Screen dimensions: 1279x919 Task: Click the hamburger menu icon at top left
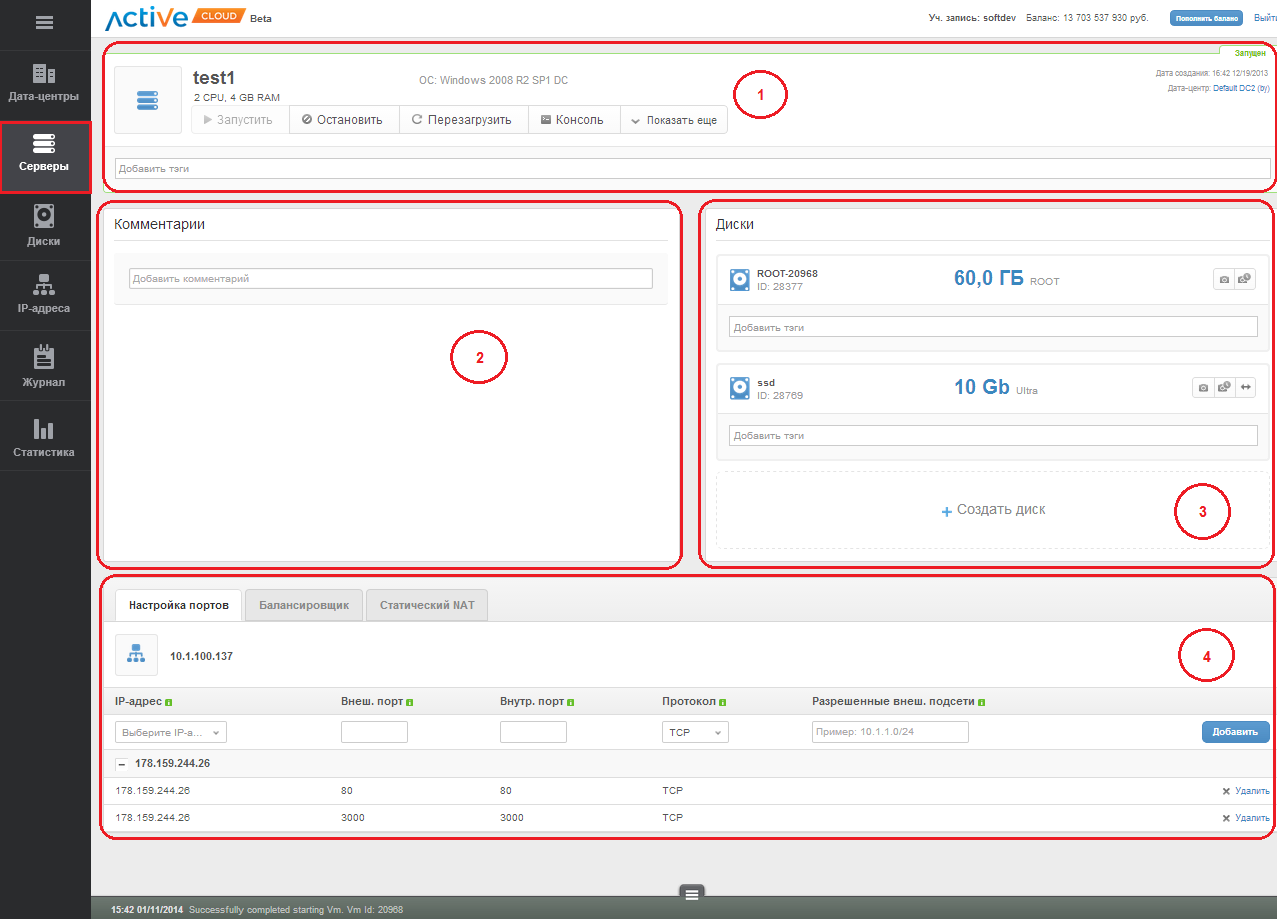click(44, 23)
